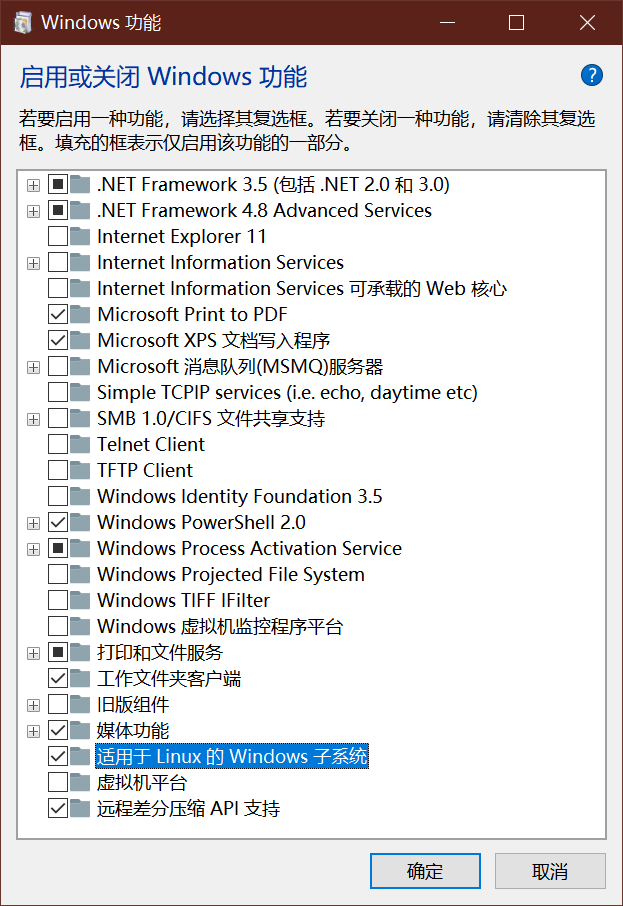Click folder icon beside 远程差分压缩 API 支持

[80, 808]
